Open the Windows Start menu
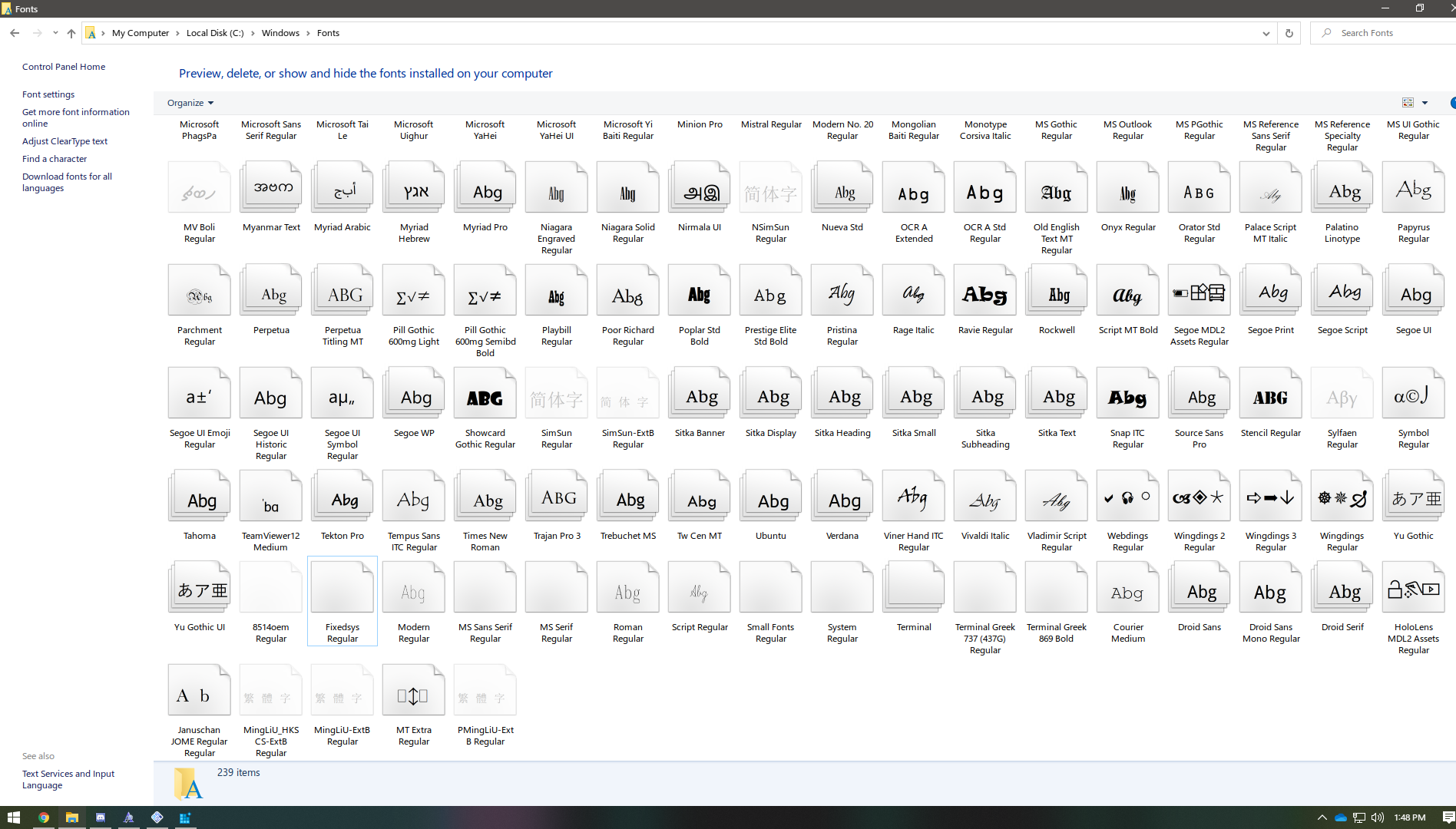 tap(14, 817)
